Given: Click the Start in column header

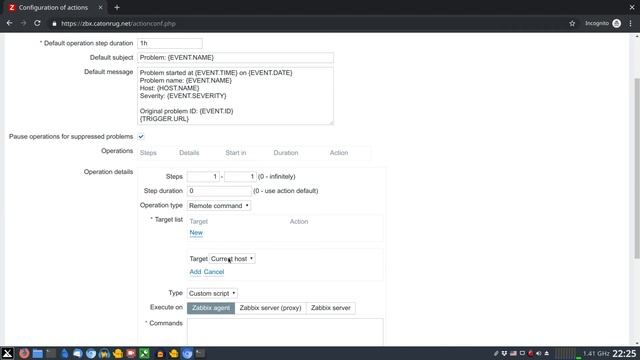Looking at the screenshot, I should 236,153.
